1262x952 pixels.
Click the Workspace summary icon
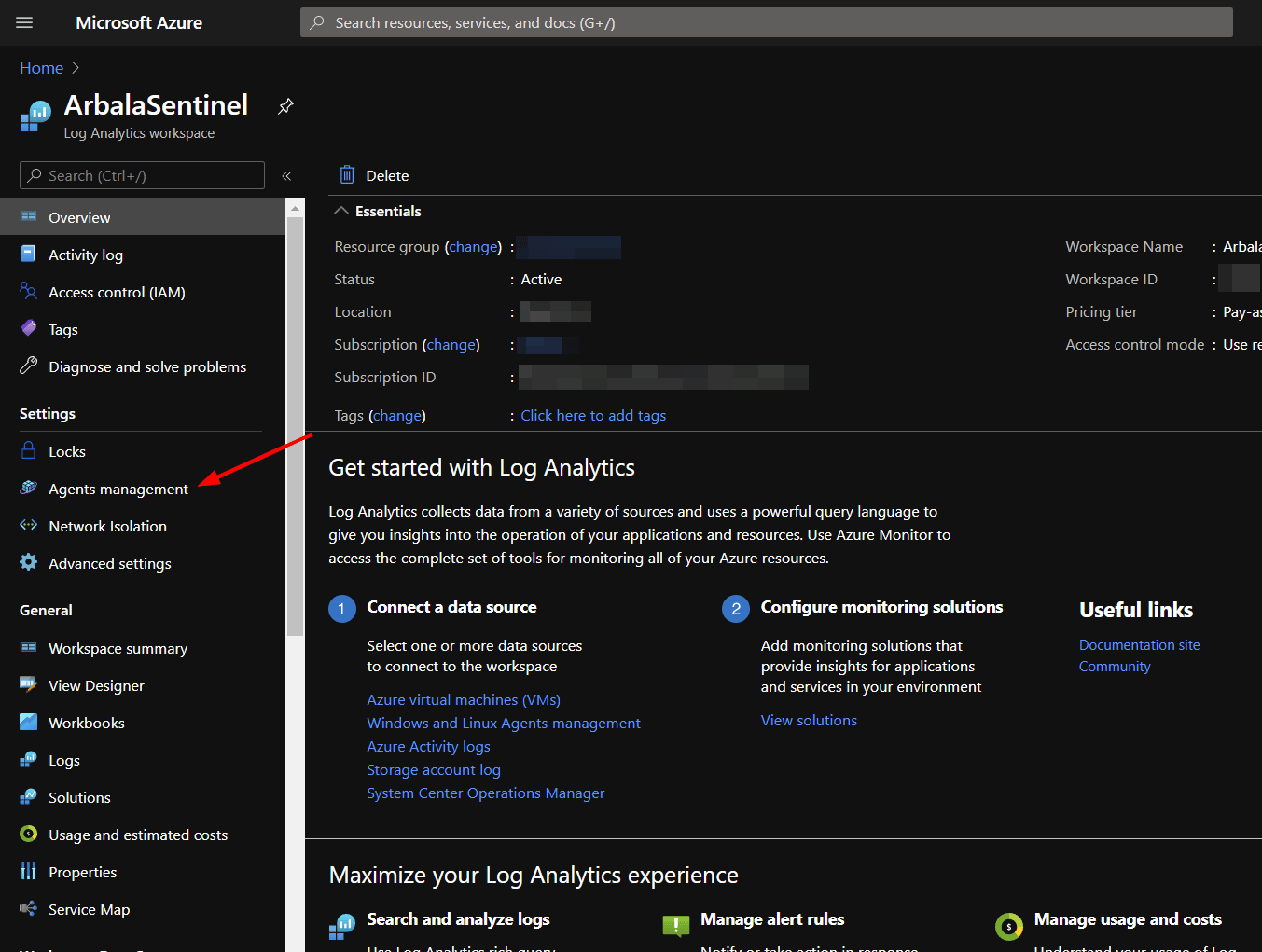[29, 647]
